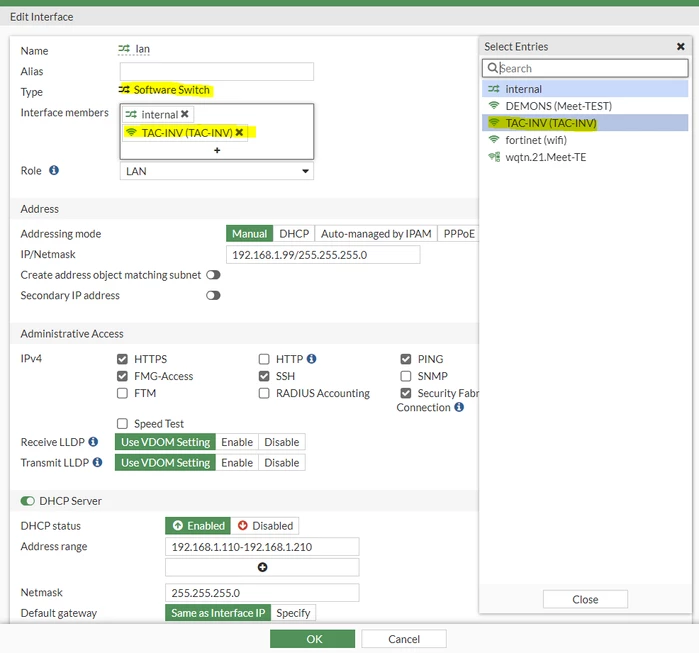Click the Alias input field
The image size is (699, 653).
(x=217, y=71)
